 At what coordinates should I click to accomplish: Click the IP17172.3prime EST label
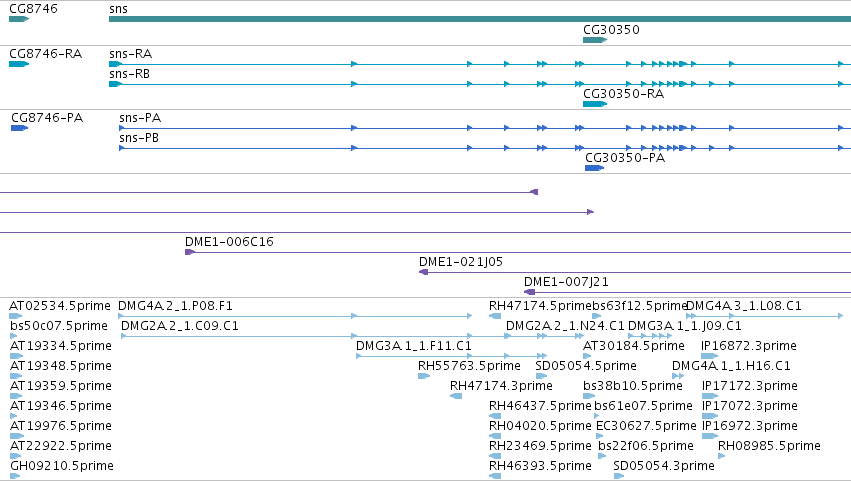(x=750, y=386)
